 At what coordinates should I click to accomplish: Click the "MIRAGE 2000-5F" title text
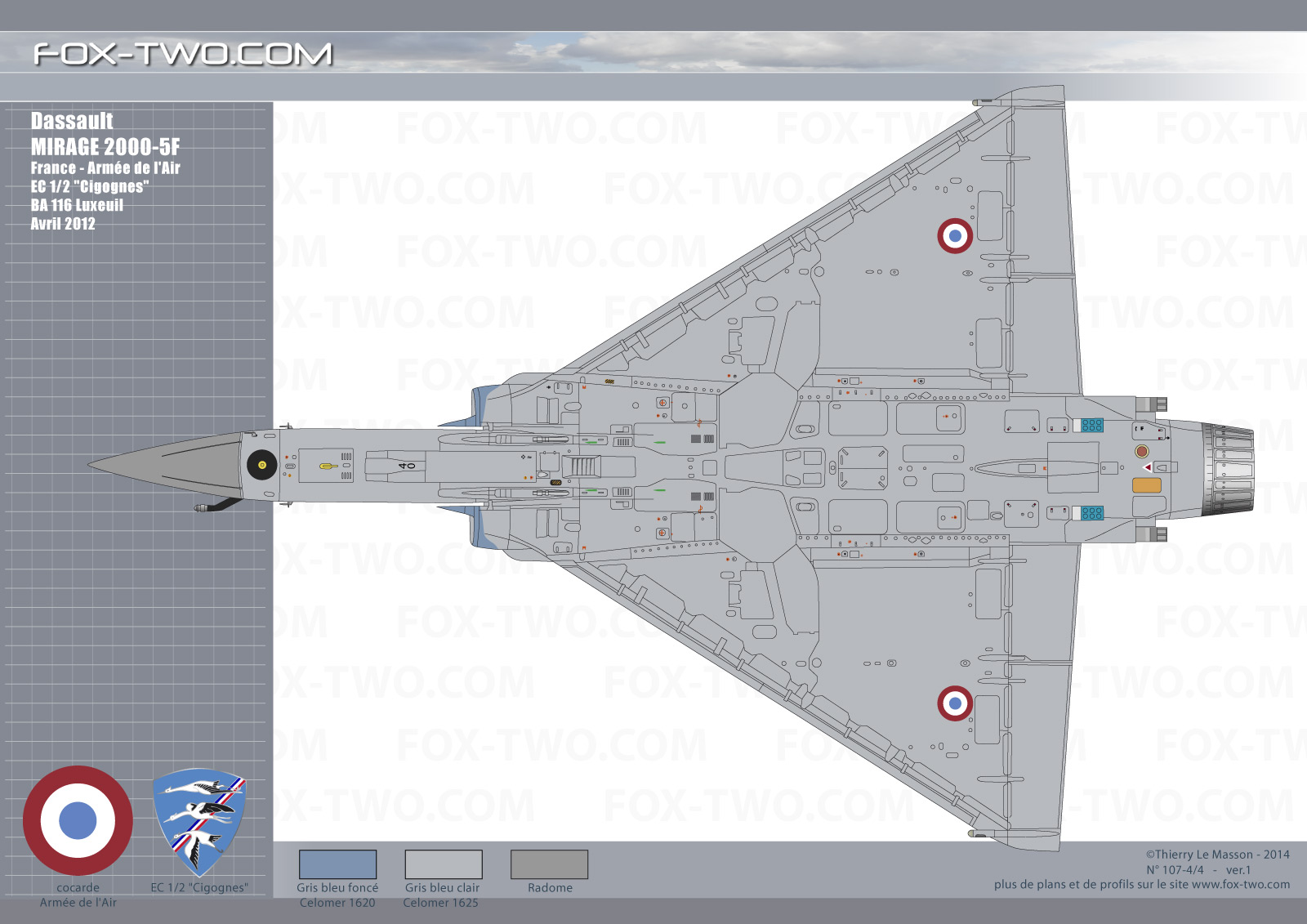coord(105,147)
